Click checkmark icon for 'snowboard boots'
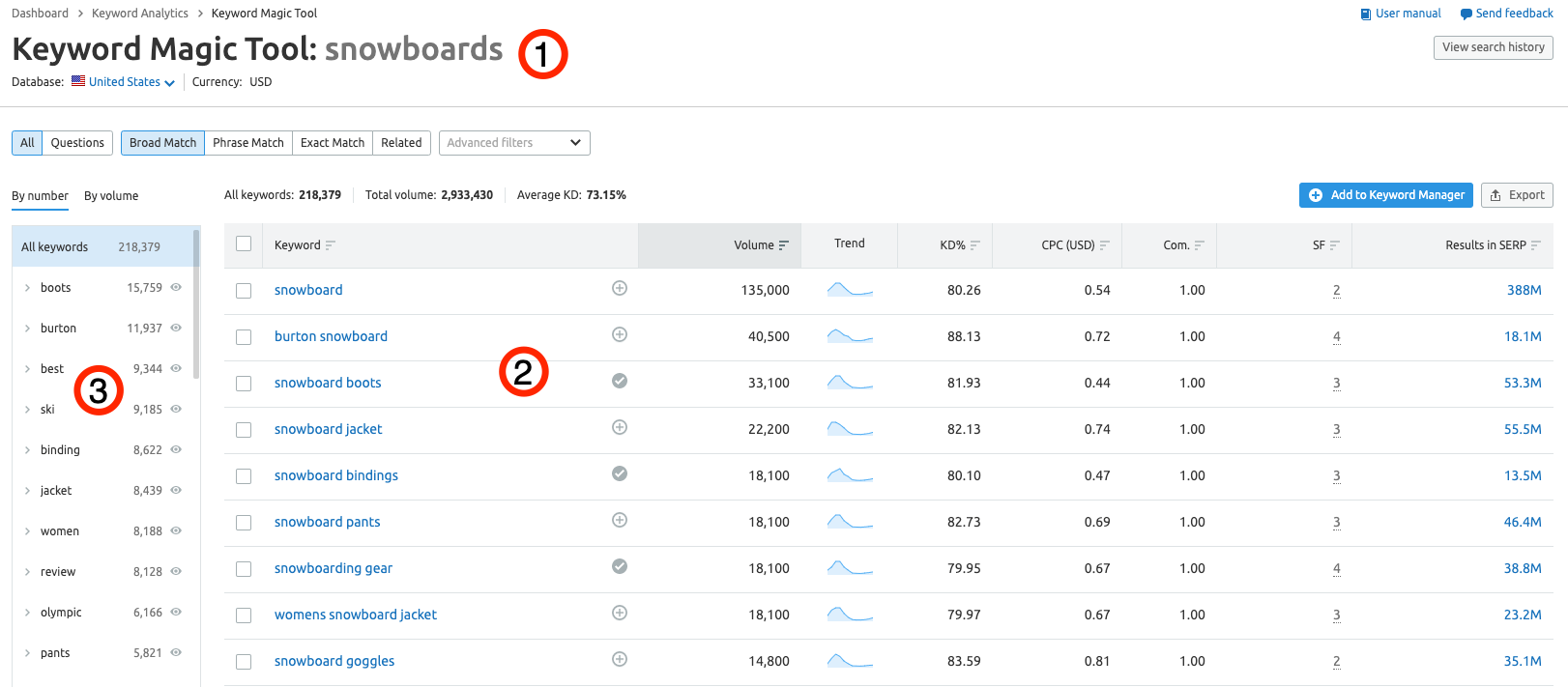 620,381
